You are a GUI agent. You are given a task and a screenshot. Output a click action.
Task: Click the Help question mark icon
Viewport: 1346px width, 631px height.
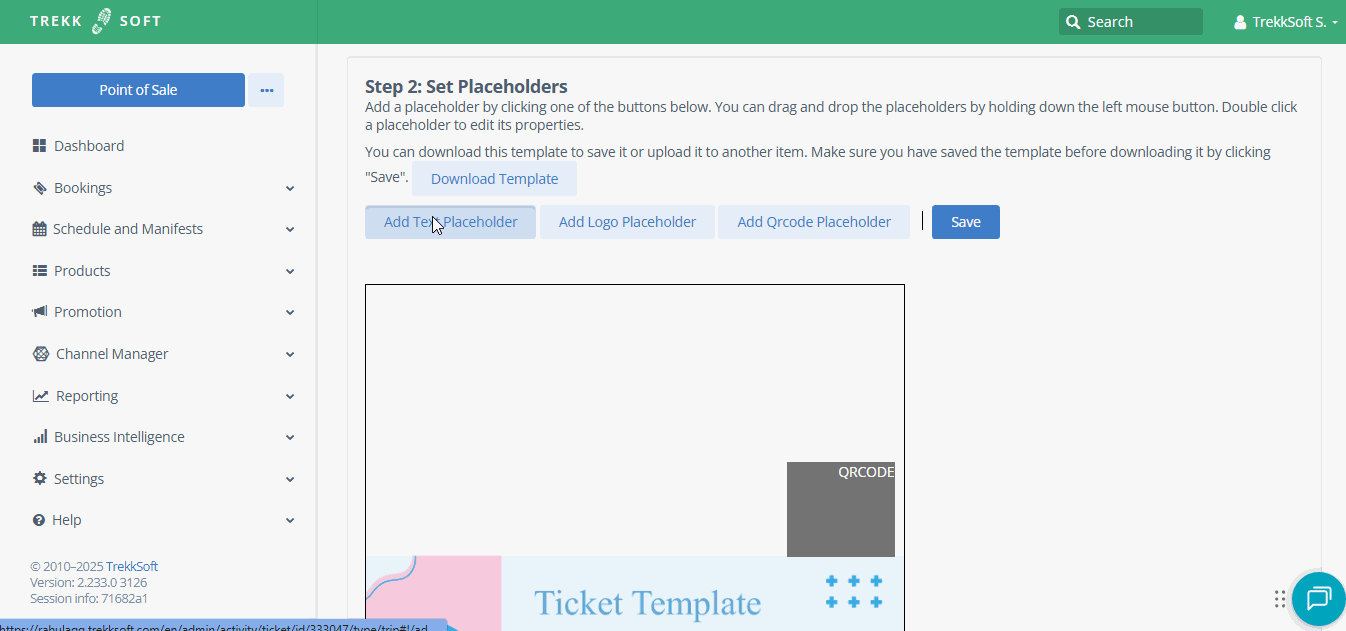[x=39, y=519]
